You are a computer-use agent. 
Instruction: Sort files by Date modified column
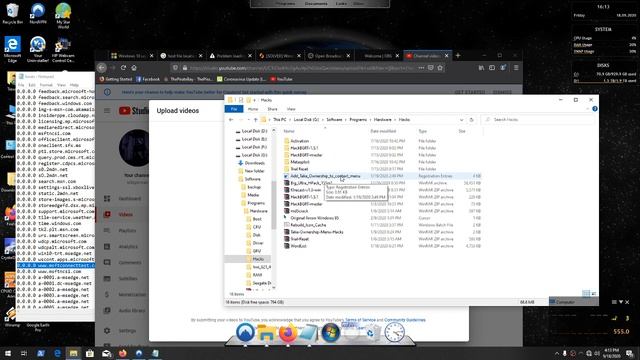click(383, 131)
